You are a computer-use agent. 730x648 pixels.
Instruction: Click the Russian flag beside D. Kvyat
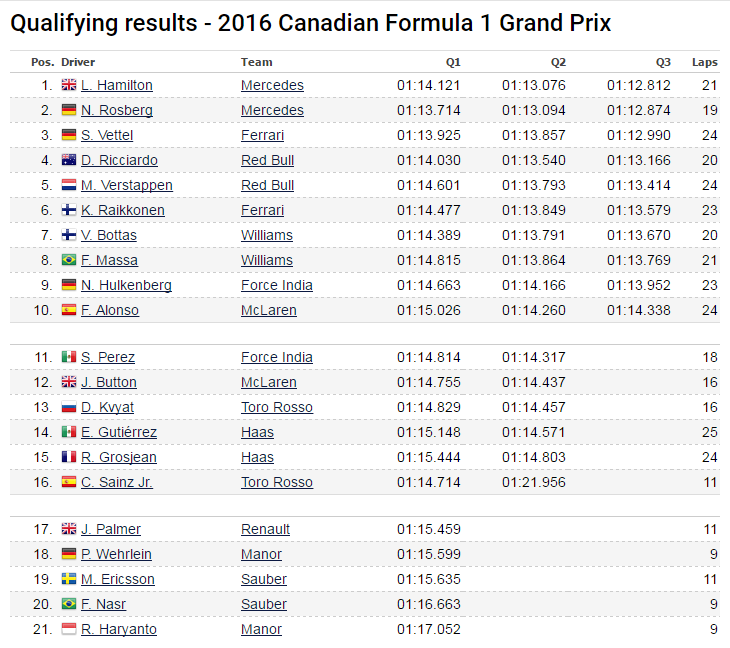69,407
